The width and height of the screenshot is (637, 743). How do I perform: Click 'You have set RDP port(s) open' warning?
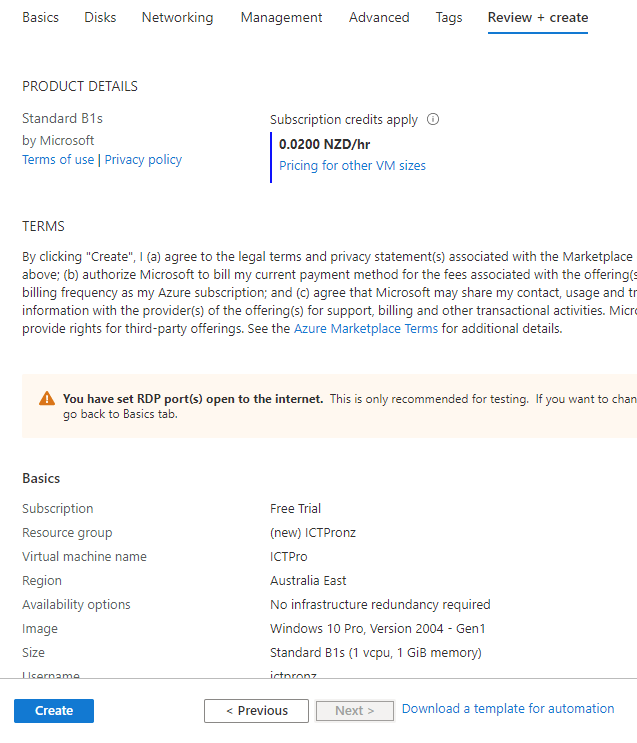click(193, 399)
